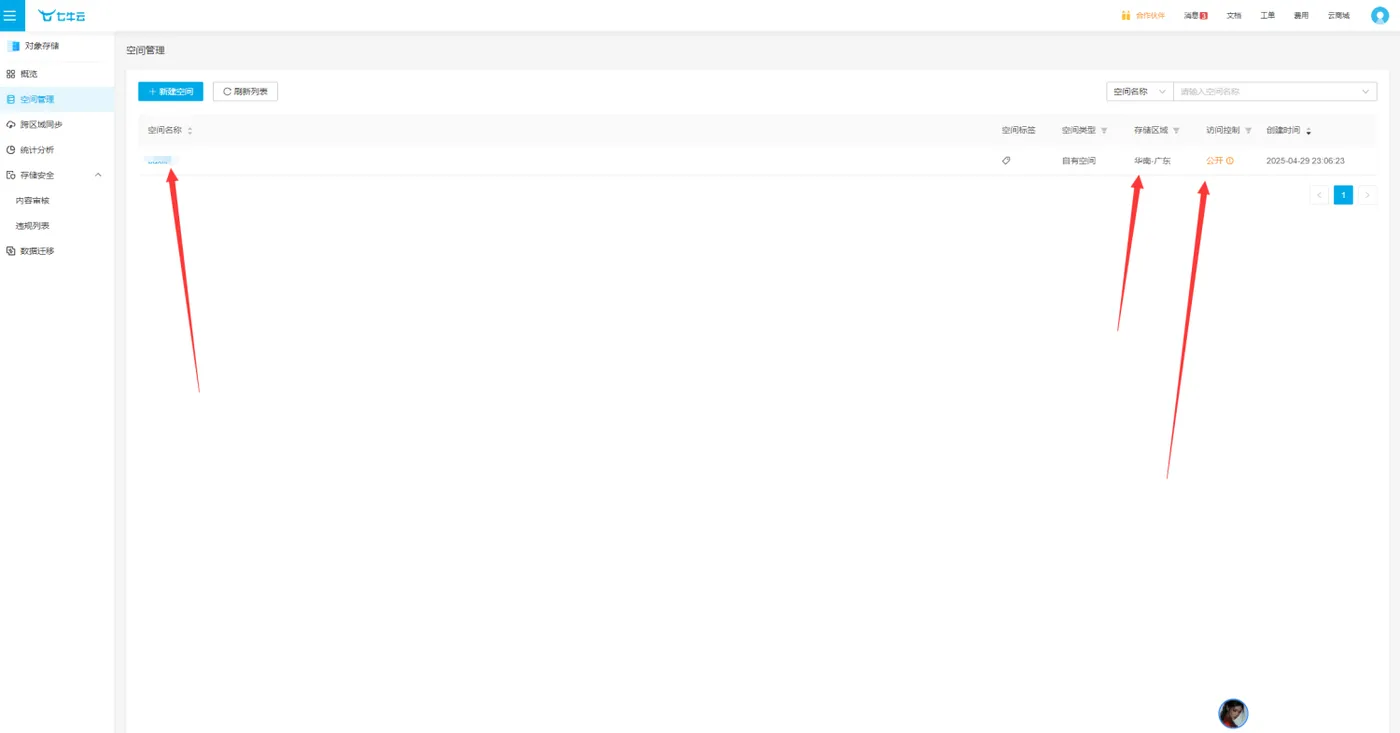Expand the search box dropdown chevron
Viewport: 1400px width, 733px height.
(1366, 92)
